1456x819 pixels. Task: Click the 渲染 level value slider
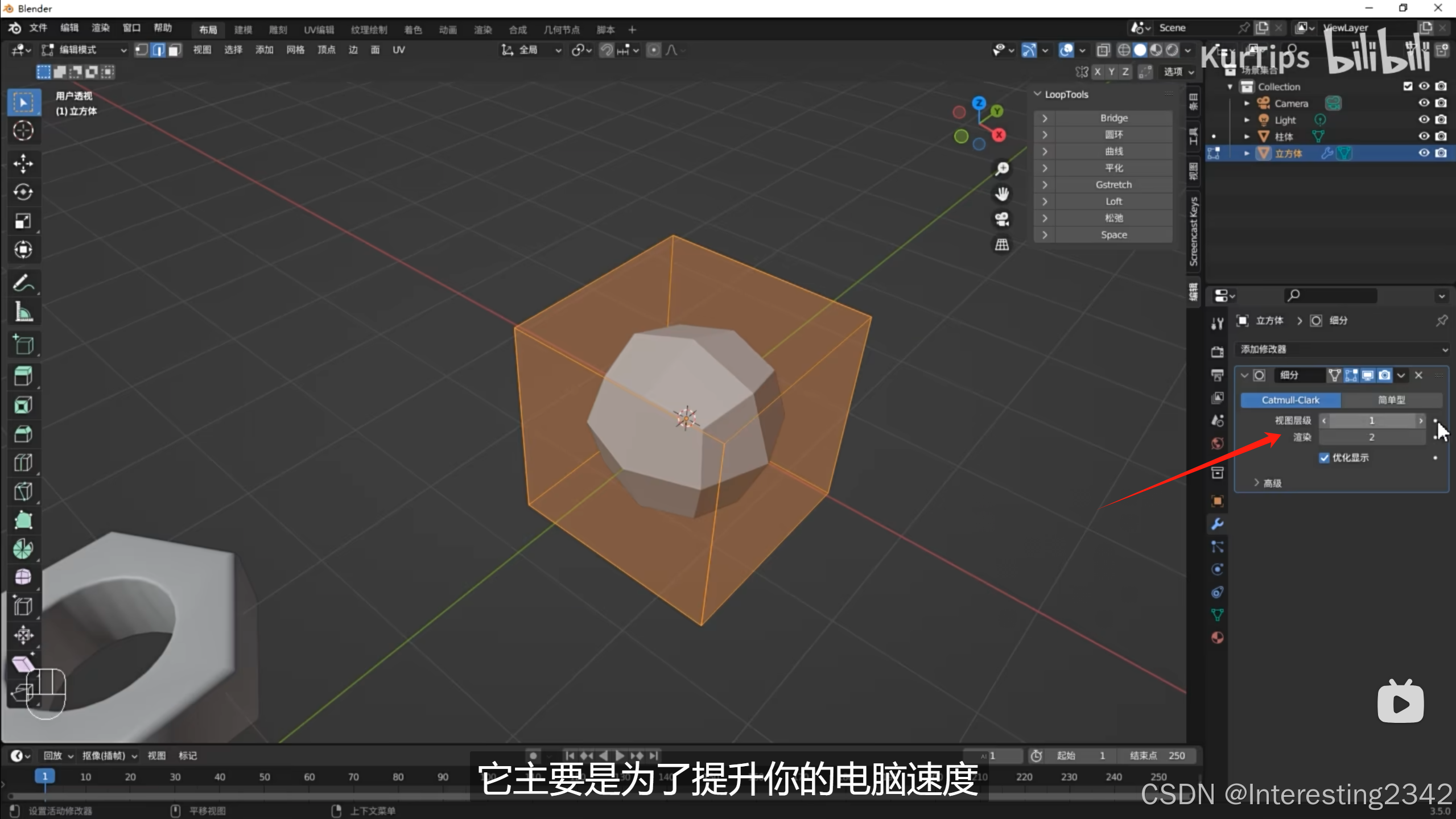click(x=1371, y=437)
